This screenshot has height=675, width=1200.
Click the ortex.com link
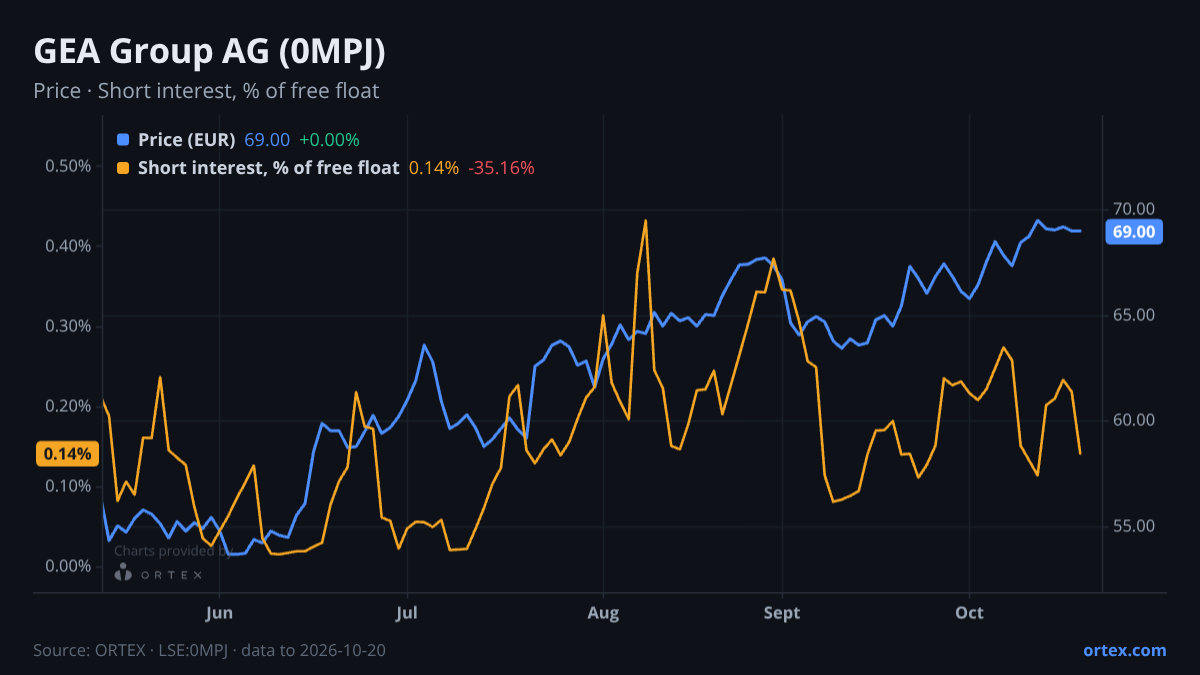click(1124, 650)
